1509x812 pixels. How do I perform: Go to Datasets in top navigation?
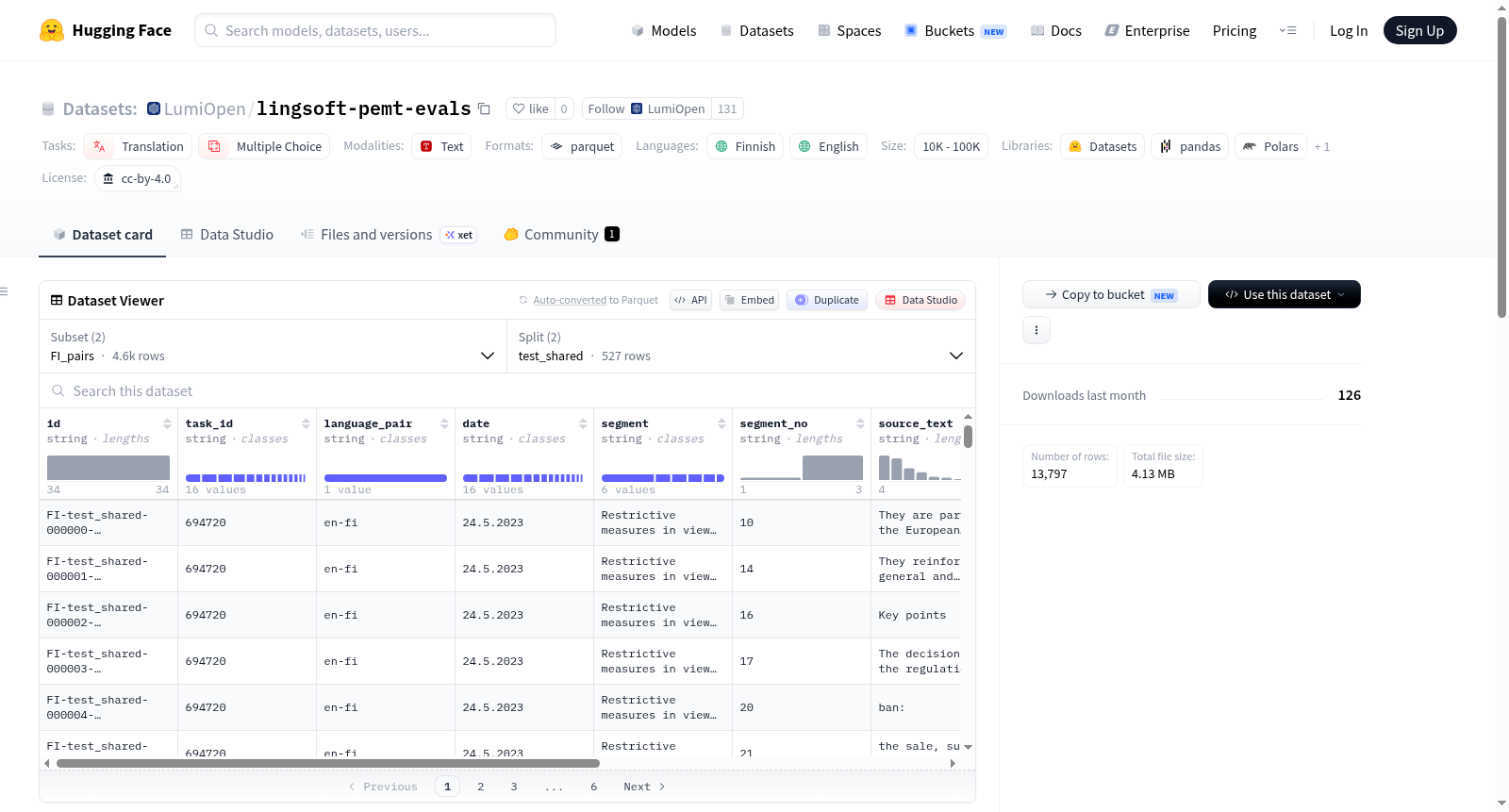point(757,30)
